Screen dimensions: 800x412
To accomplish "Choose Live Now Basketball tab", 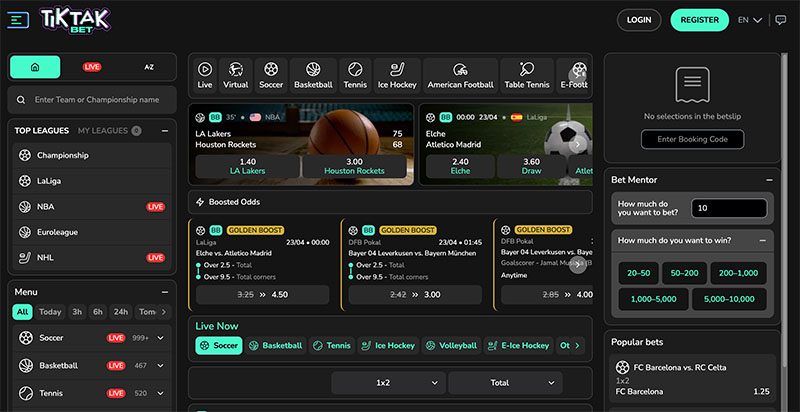I will tap(276, 346).
